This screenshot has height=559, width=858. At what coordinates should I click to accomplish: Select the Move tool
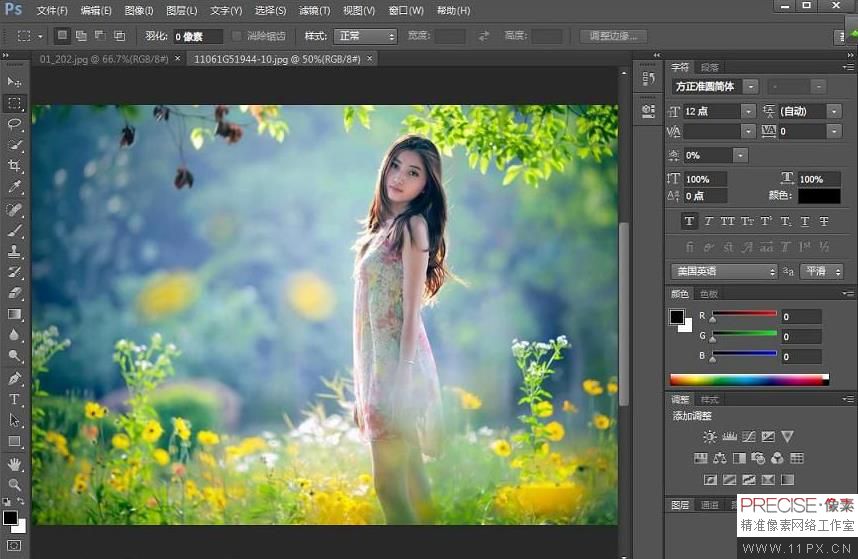(14, 82)
